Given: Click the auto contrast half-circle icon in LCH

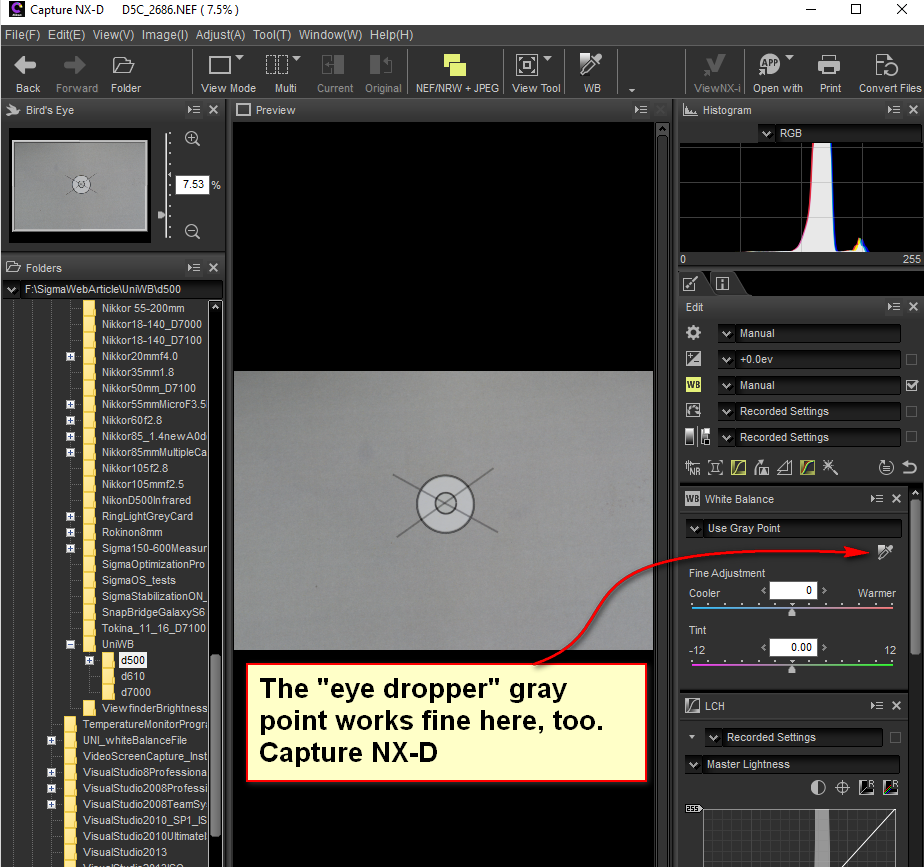Looking at the screenshot, I should 818,788.
